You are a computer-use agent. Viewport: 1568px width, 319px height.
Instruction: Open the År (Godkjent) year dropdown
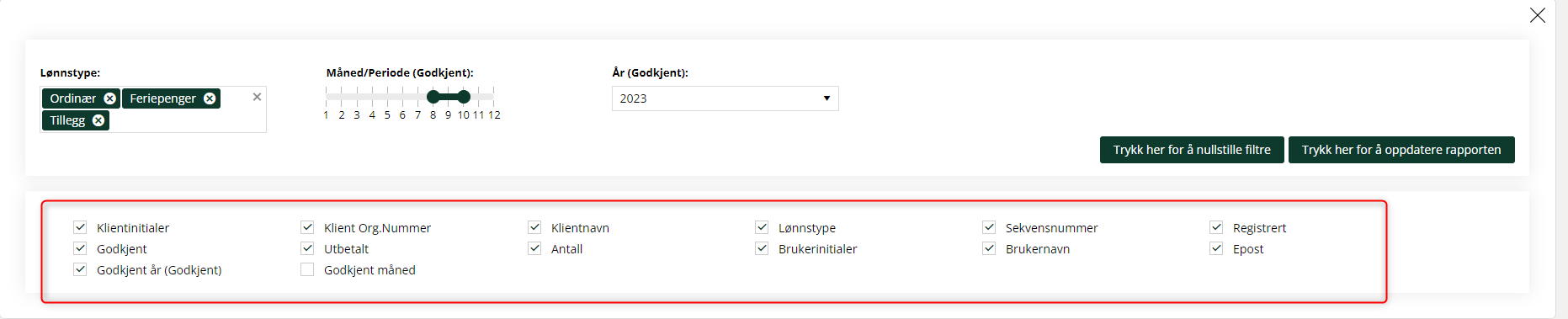[x=726, y=98]
